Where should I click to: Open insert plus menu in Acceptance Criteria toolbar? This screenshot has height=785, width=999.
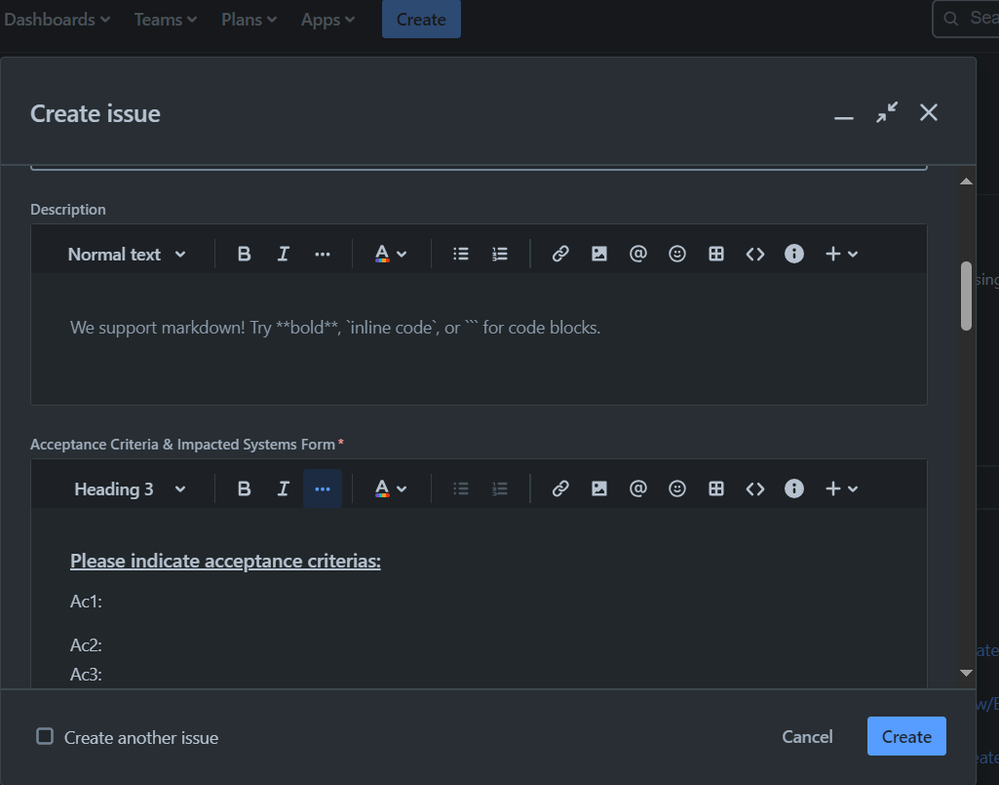[841, 489]
